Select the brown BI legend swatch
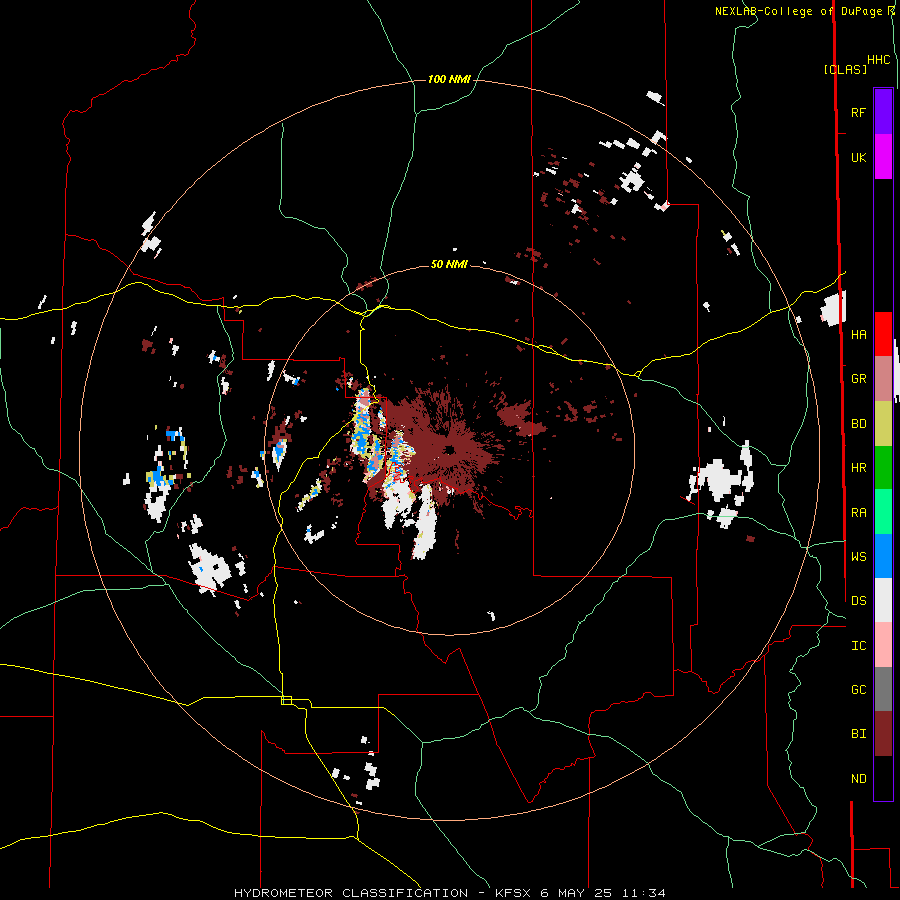900x900 pixels. click(x=883, y=734)
